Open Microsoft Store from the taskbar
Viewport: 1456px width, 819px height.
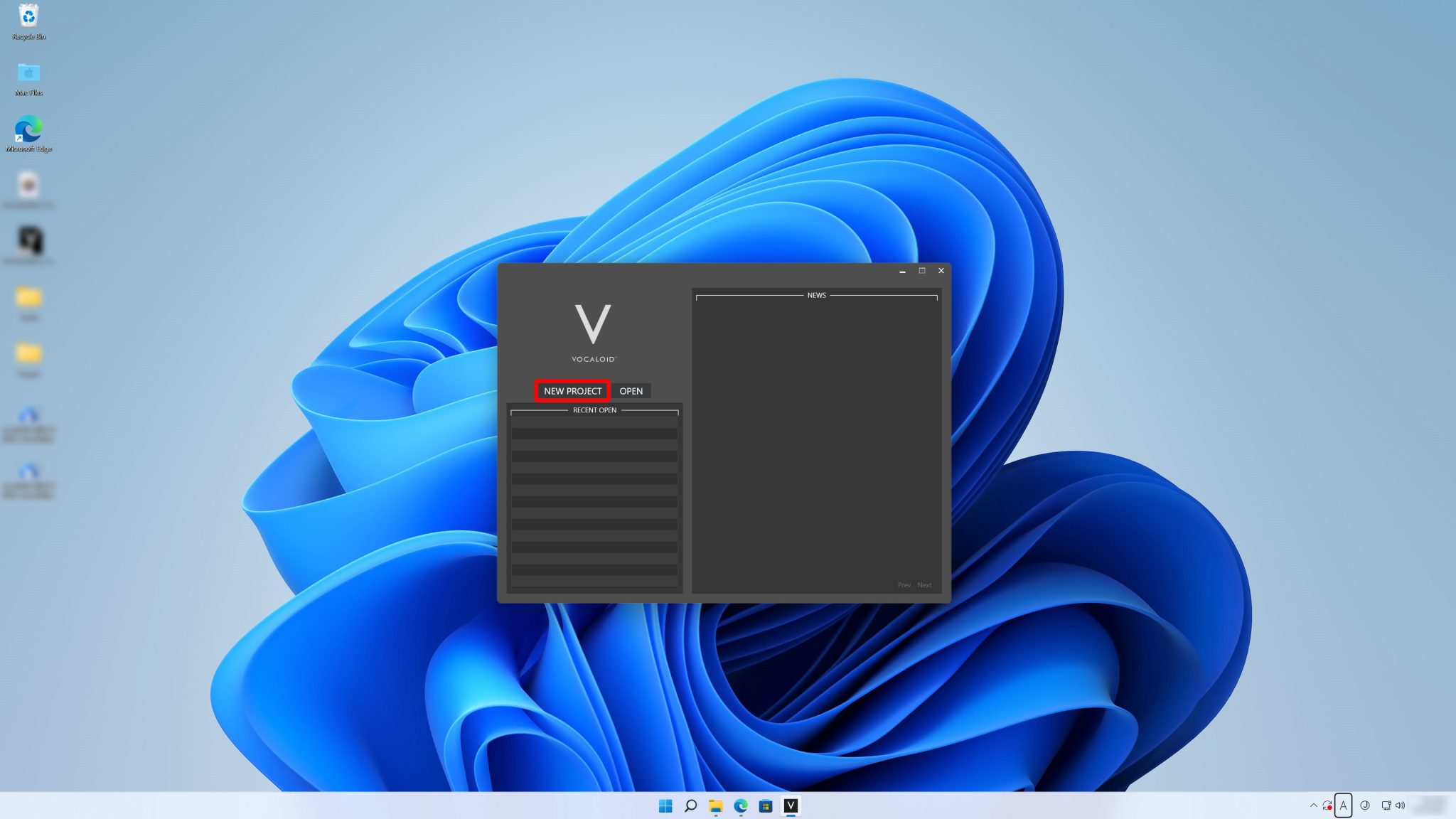click(x=766, y=805)
